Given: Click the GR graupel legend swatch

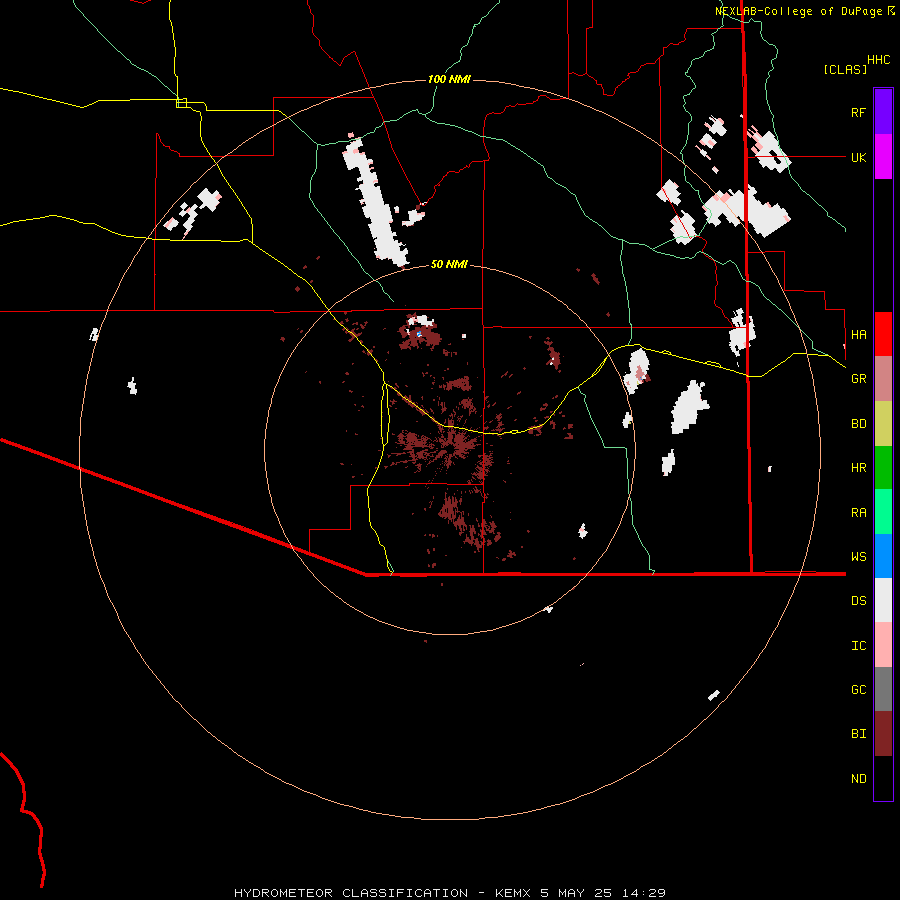Looking at the screenshot, I should point(883,379).
